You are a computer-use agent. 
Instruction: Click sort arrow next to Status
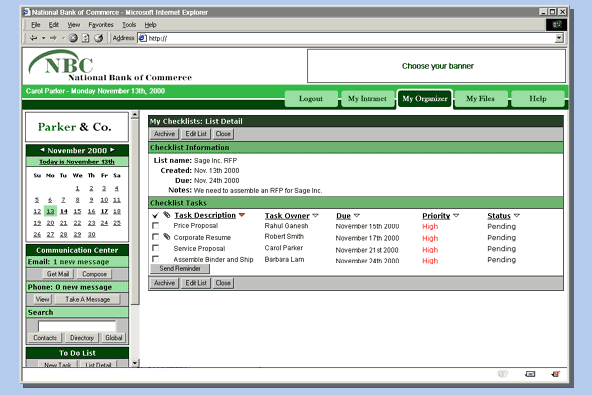(x=517, y=215)
